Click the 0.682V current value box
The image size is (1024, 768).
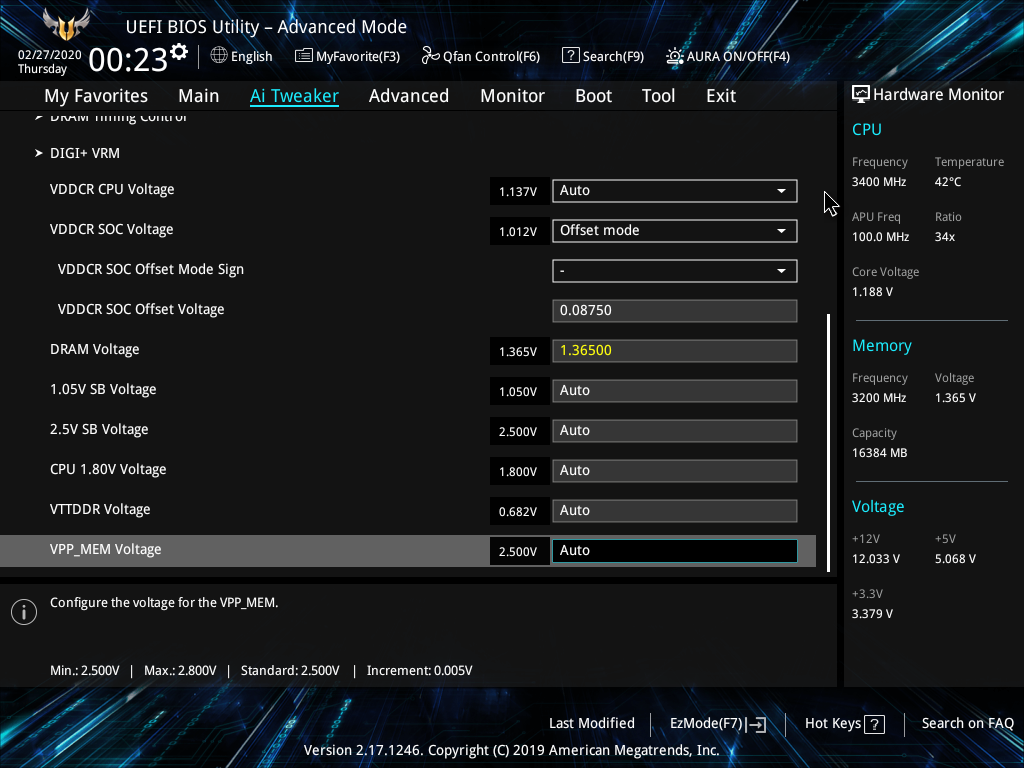pos(519,511)
